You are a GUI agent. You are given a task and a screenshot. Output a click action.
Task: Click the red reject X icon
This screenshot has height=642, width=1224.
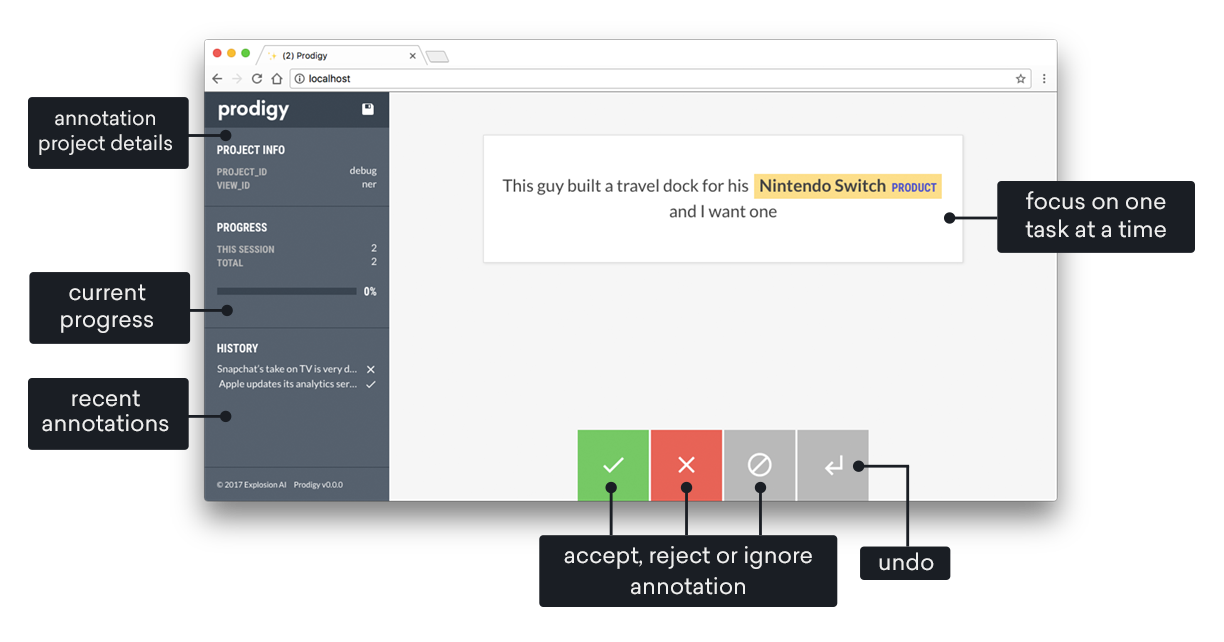tap(686, 464)
